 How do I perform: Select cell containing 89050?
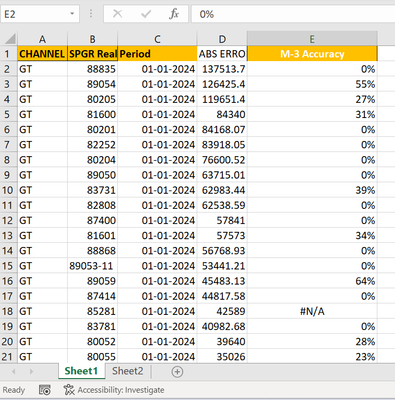93,175
